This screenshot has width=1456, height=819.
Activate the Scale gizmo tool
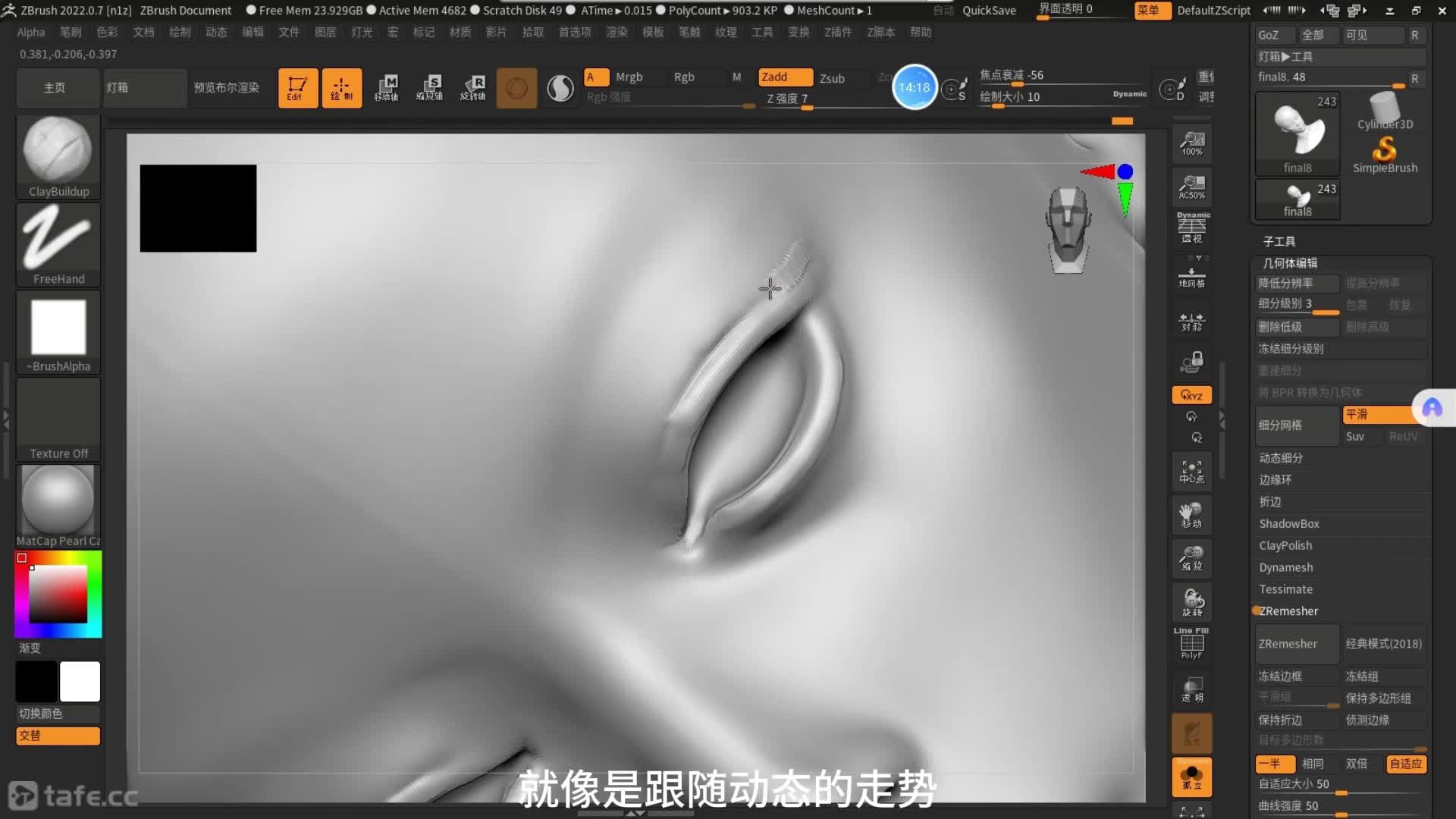[430, 88]
